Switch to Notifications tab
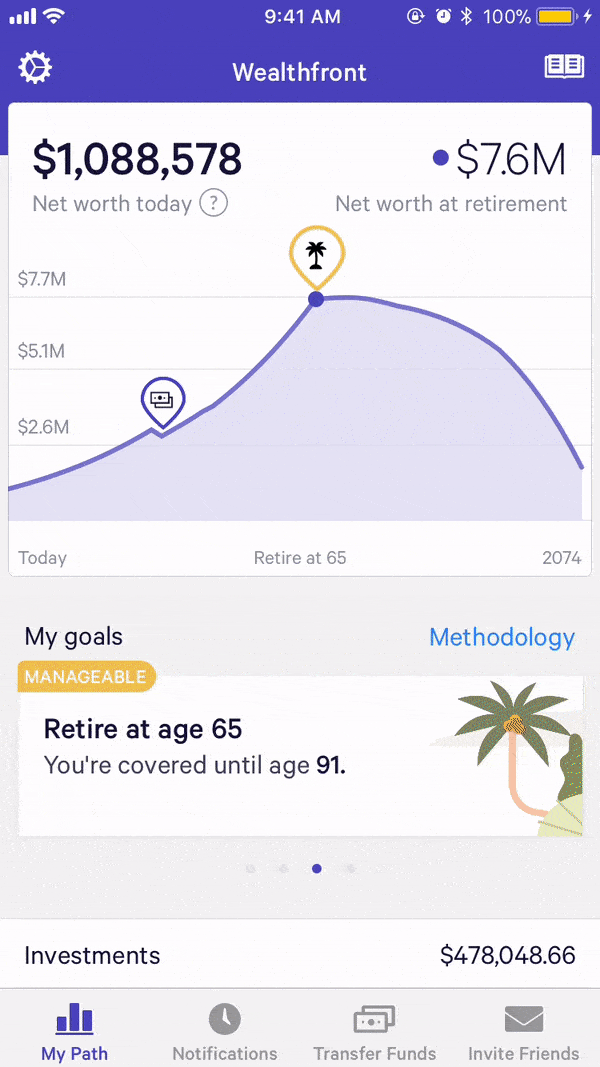 [x=225, y=1032]
